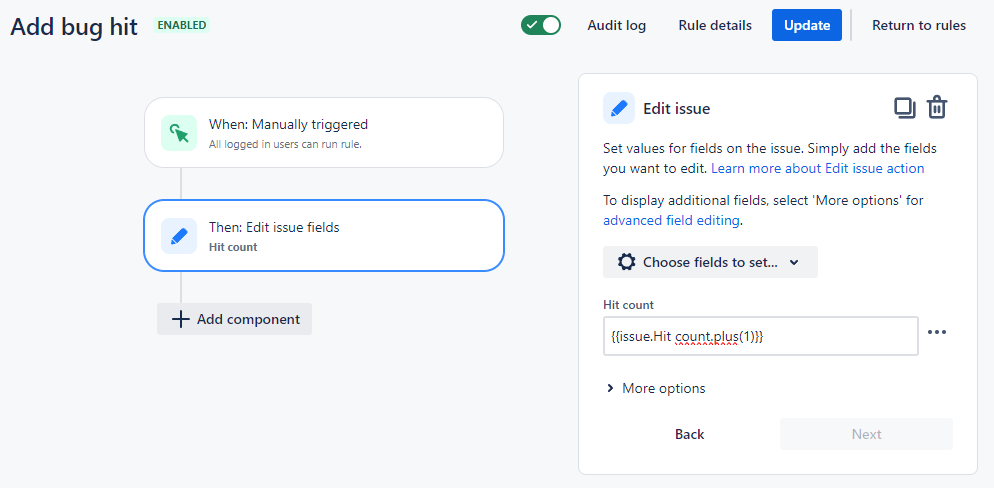Click the trash delete icon
Screen dimensions: 994x488
tap(936, 108)
